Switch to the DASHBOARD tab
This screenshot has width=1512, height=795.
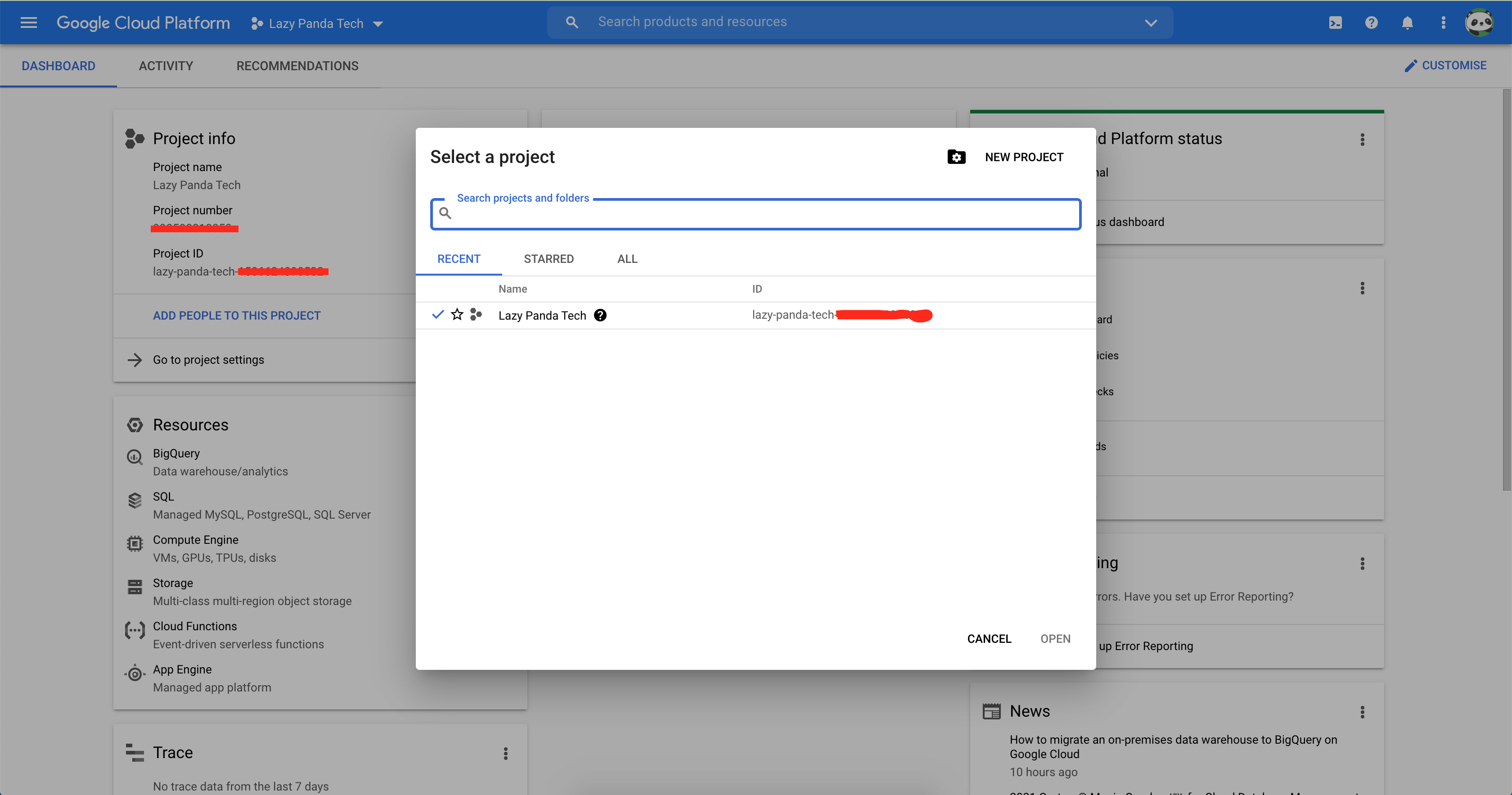coord(58,66)
